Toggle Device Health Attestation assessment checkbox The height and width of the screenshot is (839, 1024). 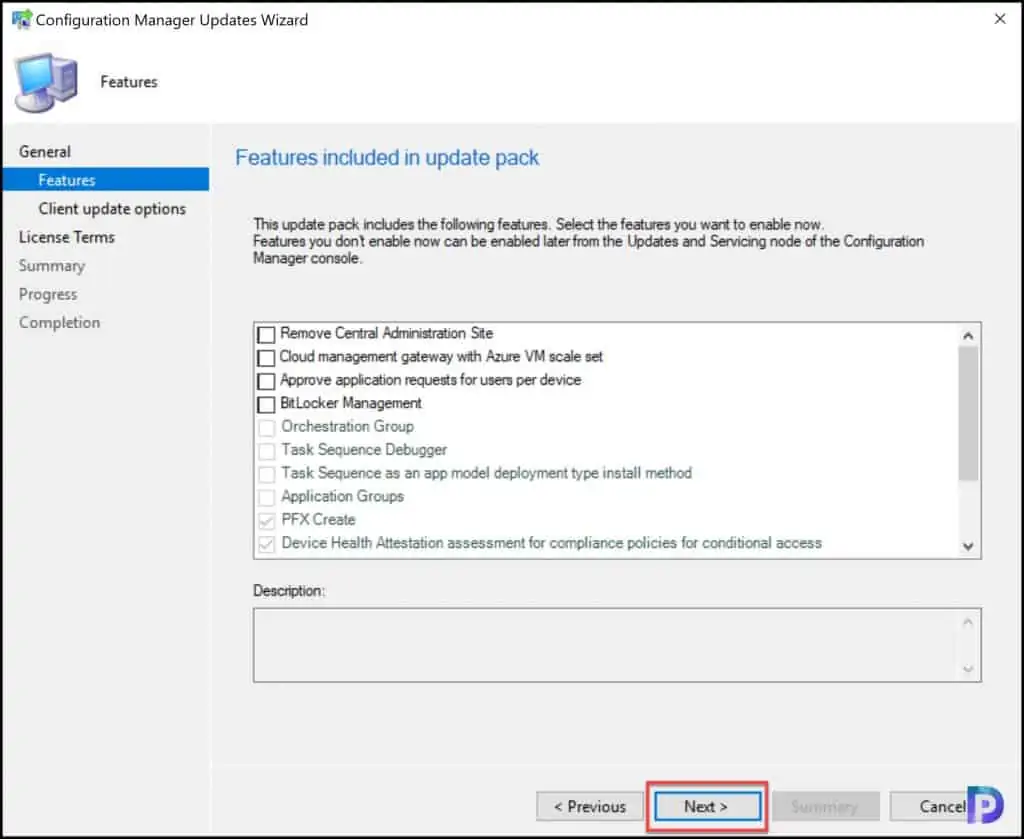[x=266, y=544]
